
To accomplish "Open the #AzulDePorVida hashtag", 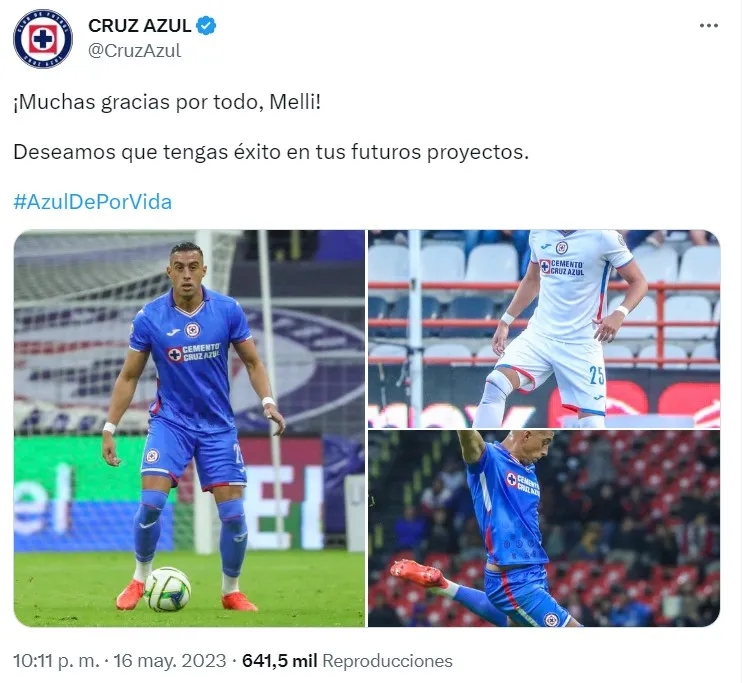I will coord(93,202).
